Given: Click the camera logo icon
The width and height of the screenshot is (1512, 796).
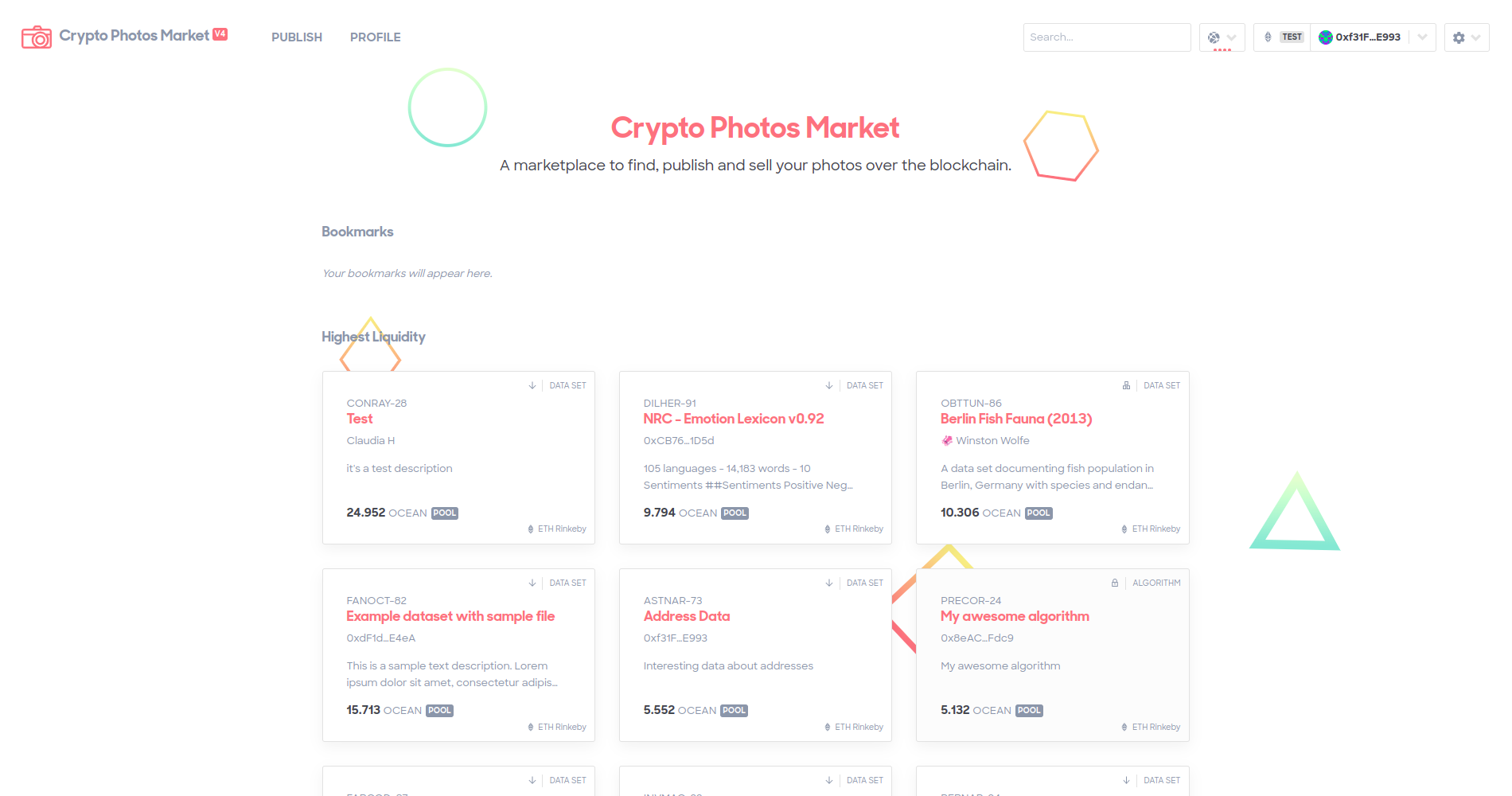Looking at the screenshot, I should [37, 37].
